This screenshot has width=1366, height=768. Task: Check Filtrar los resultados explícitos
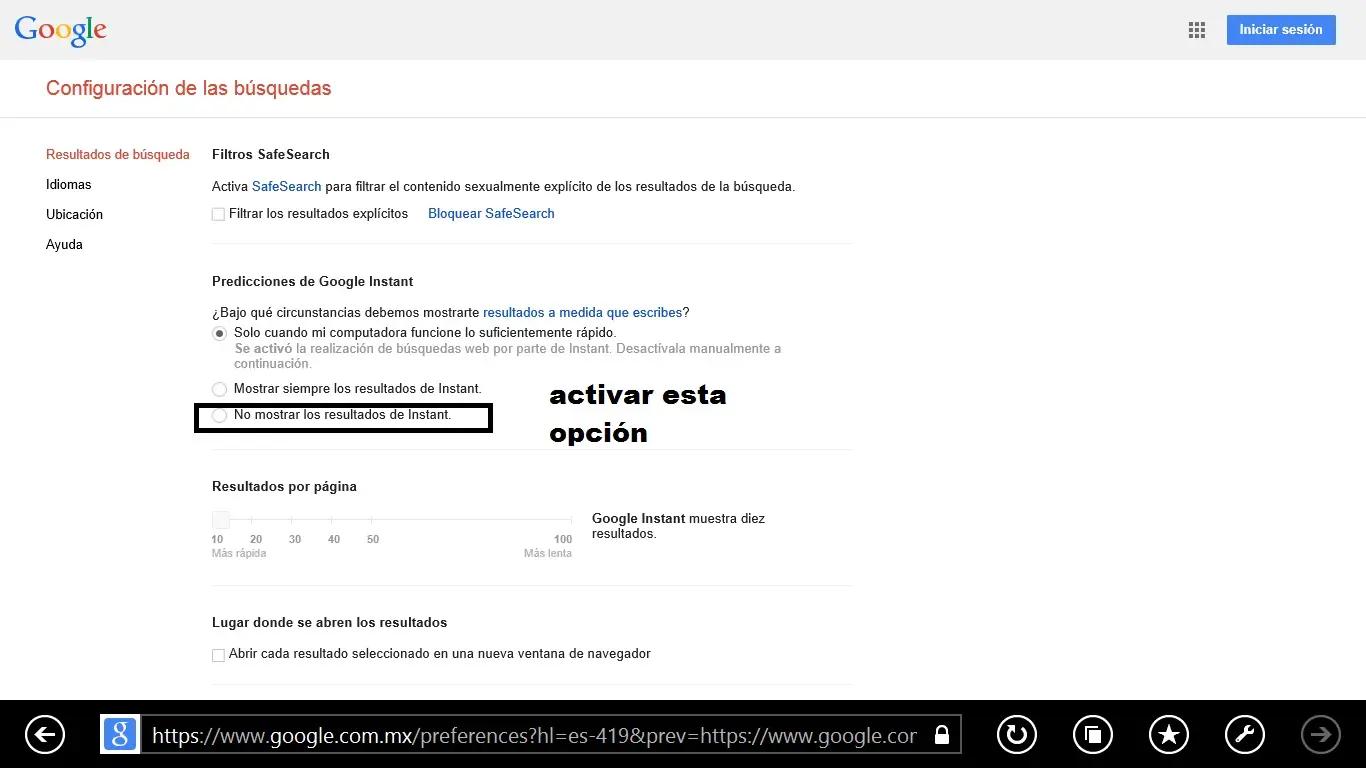pyautogui.click(x=218, y=214)
